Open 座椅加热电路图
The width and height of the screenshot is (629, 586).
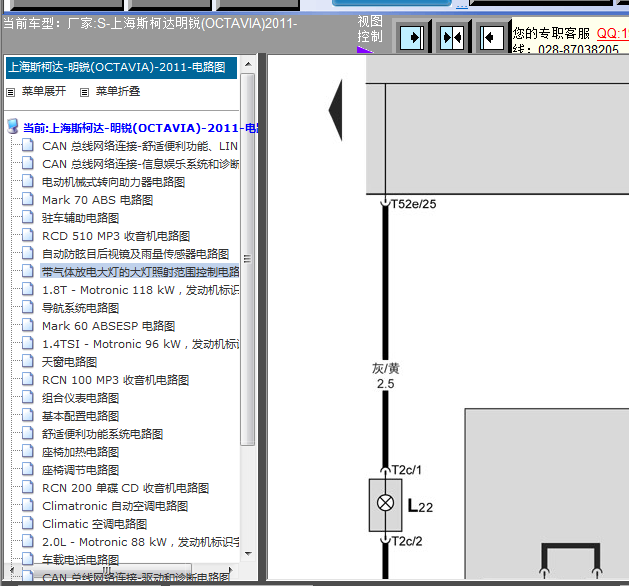(81, 452)
